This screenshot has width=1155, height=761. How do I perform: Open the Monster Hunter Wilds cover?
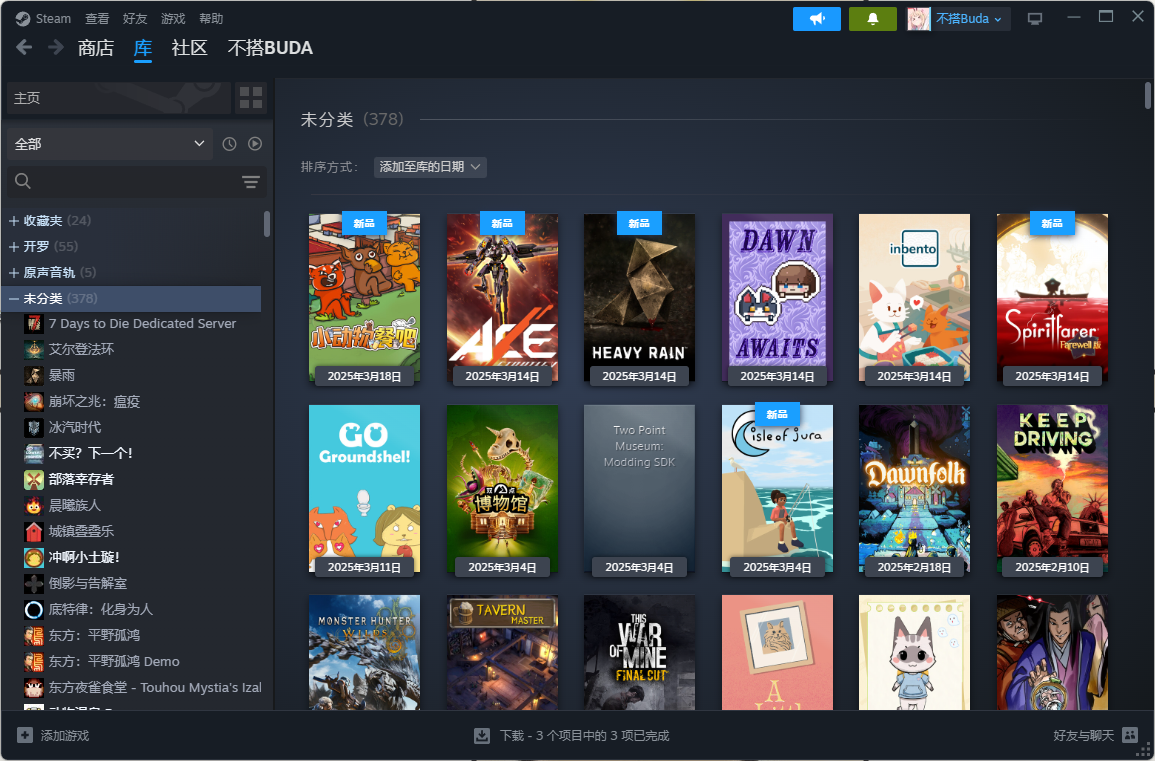coord(365,653)
